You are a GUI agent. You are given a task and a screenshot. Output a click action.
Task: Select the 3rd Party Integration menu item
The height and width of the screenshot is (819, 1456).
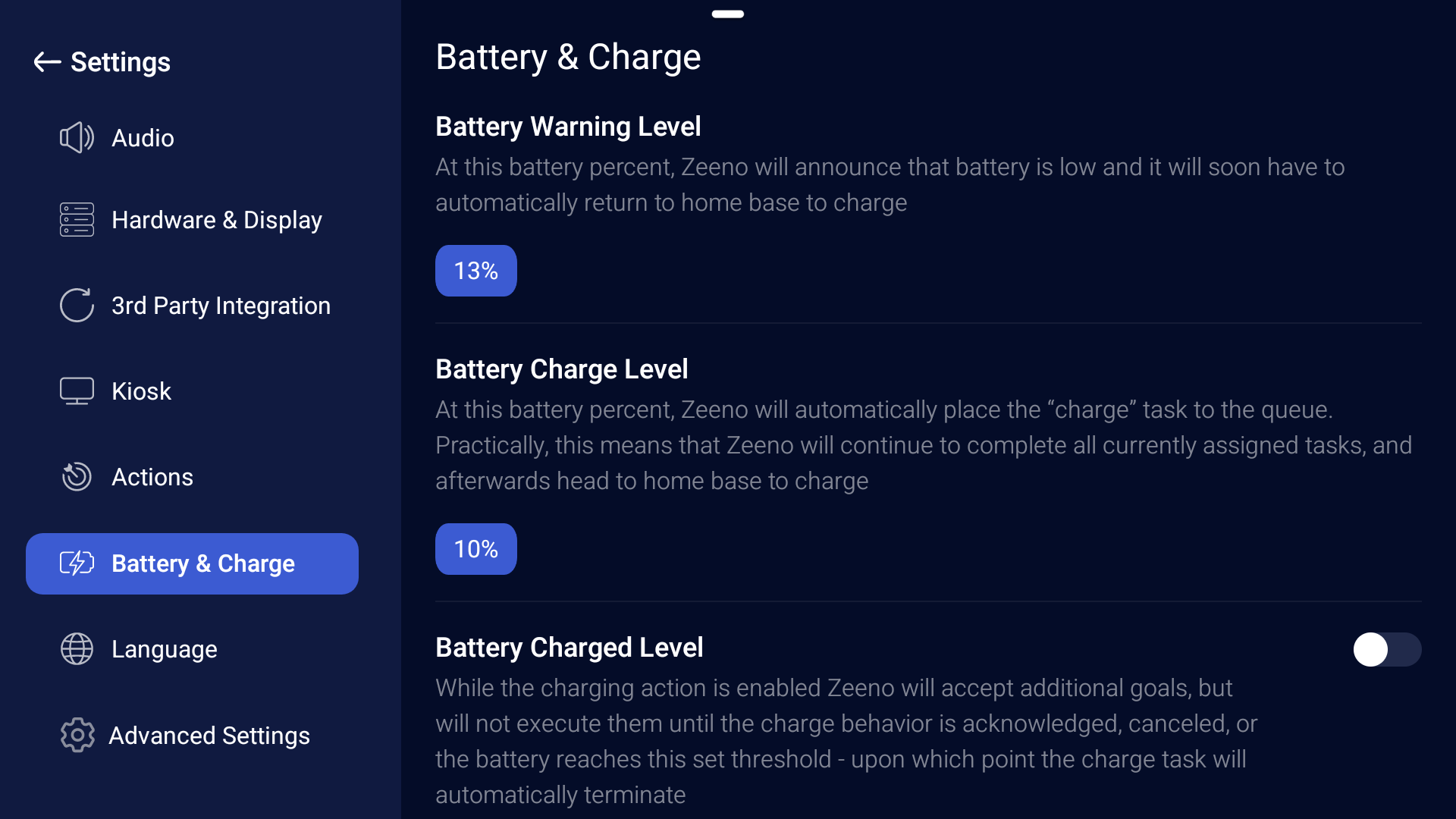pyautogui.click(x=221, y=306)
